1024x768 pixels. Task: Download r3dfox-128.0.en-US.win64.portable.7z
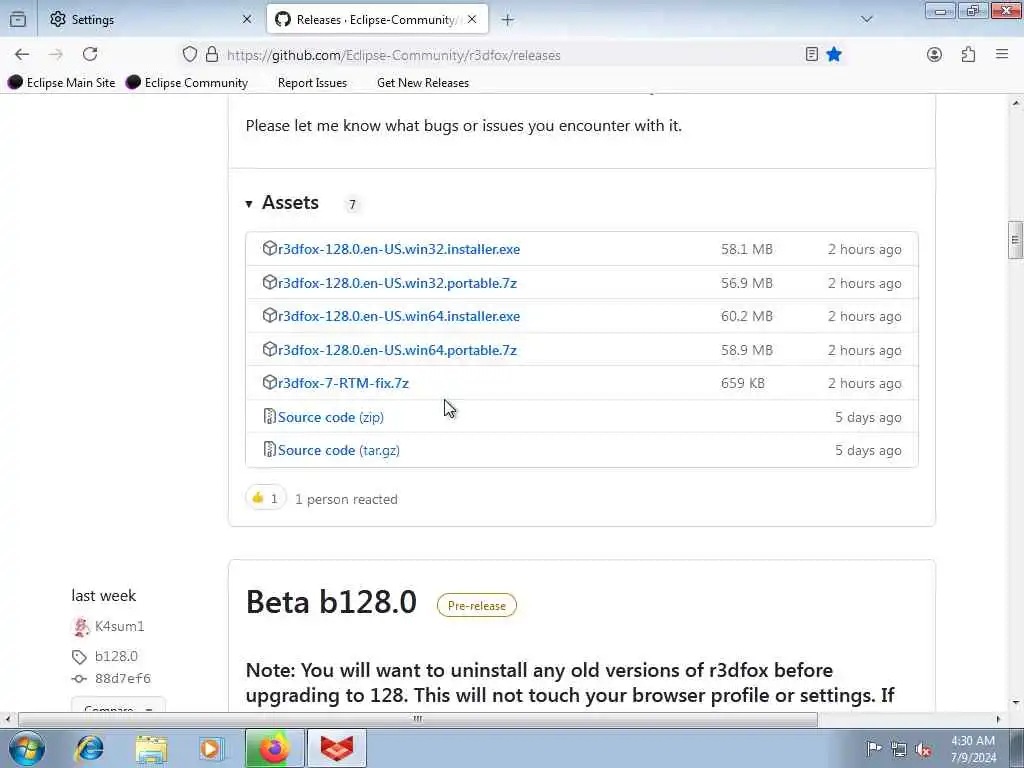click(x=397, y=350)
